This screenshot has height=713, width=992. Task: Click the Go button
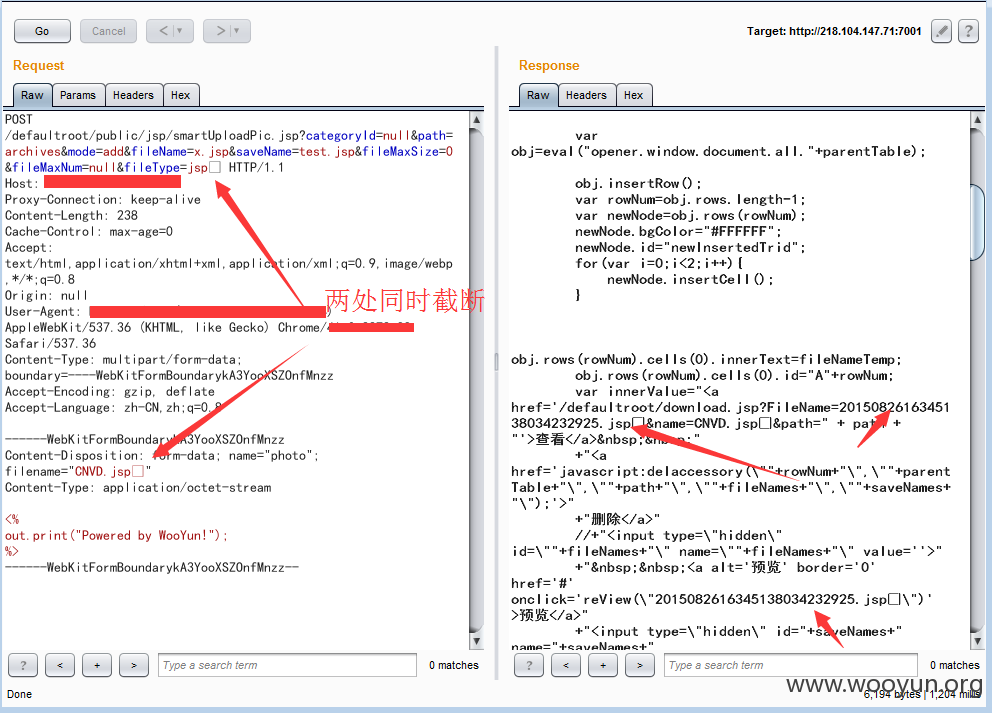click(x=42, y=31)
